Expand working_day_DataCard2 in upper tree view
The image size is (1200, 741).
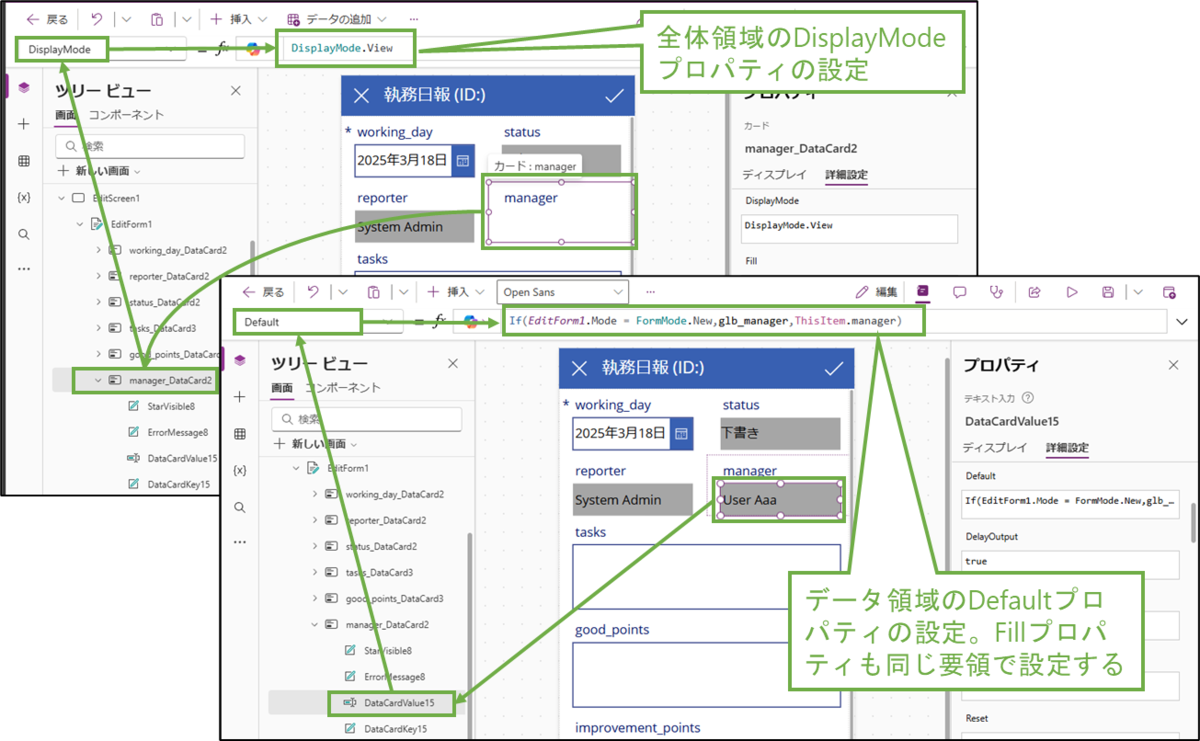tap(98, 250)
